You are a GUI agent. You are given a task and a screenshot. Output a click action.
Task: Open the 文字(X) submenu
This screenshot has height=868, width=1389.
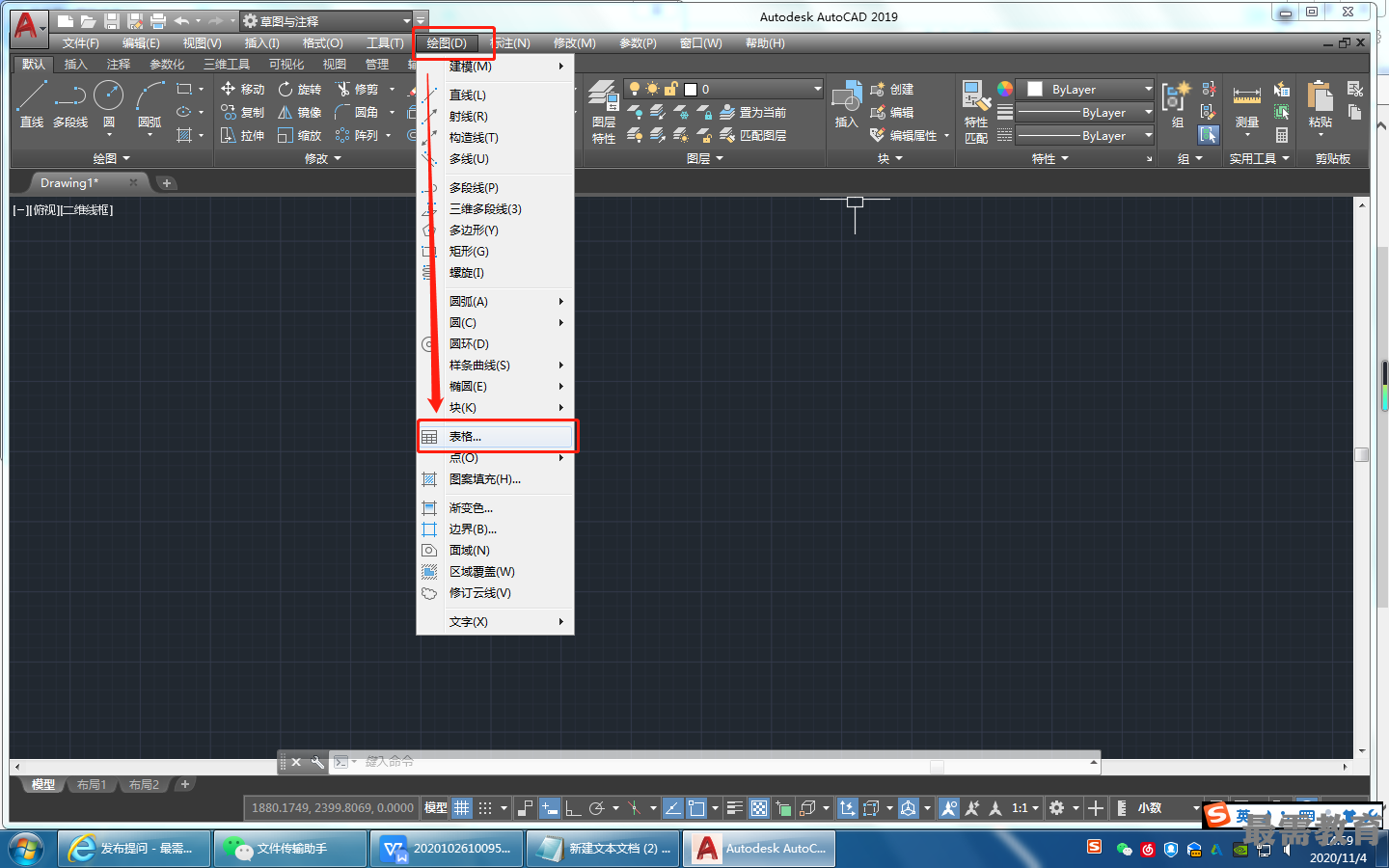click(x=496, y=622)
